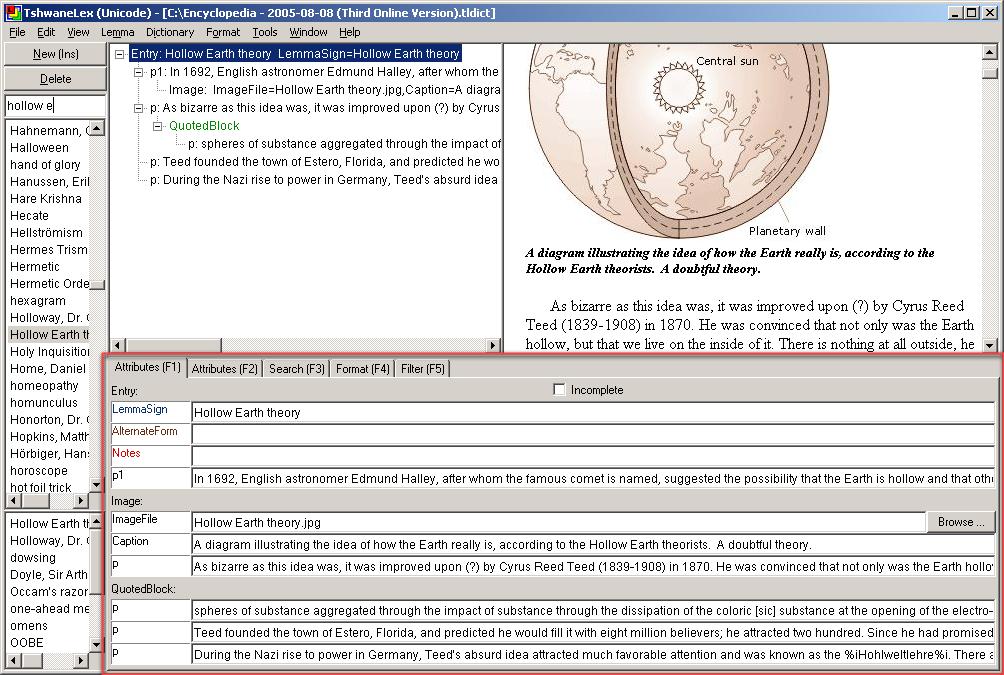The image size is (1004, 675).
Task: Click the LemmaSign field
Action: coord(593,412)
